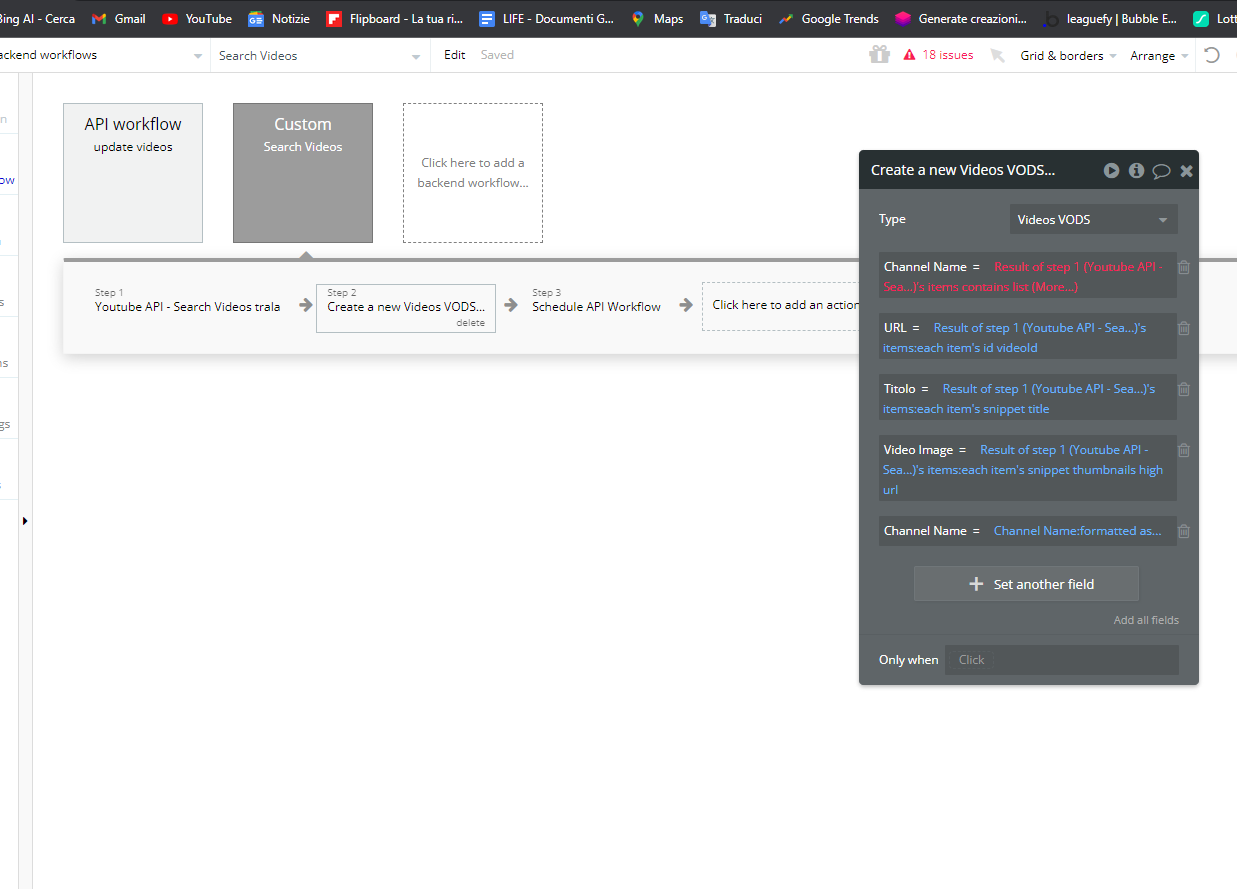The image size is (1237, 889).
Task: Delete the Video Image field using trash icon
Action: point(1184,450)
